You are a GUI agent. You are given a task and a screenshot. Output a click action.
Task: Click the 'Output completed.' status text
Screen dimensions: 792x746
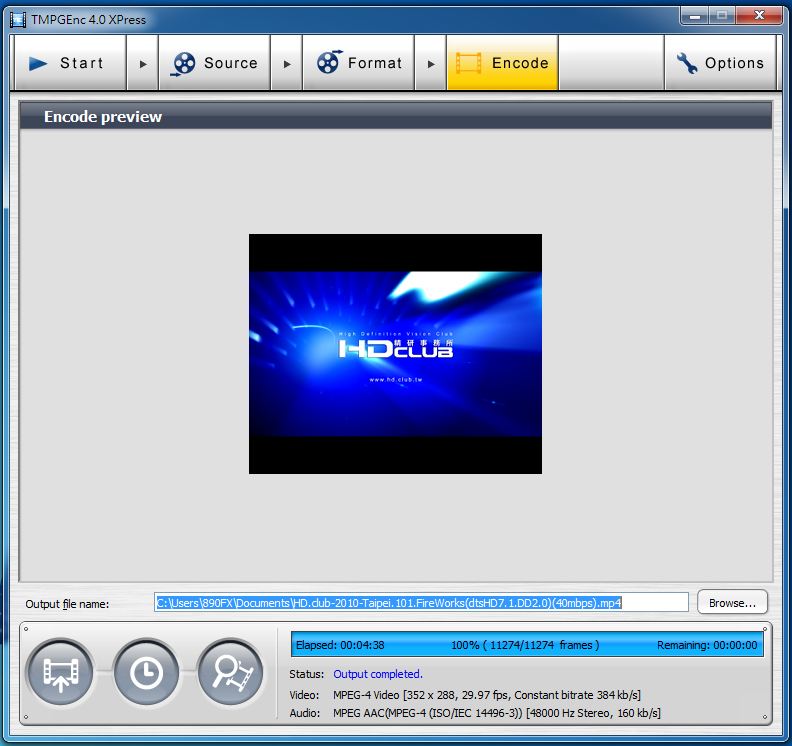378,674
